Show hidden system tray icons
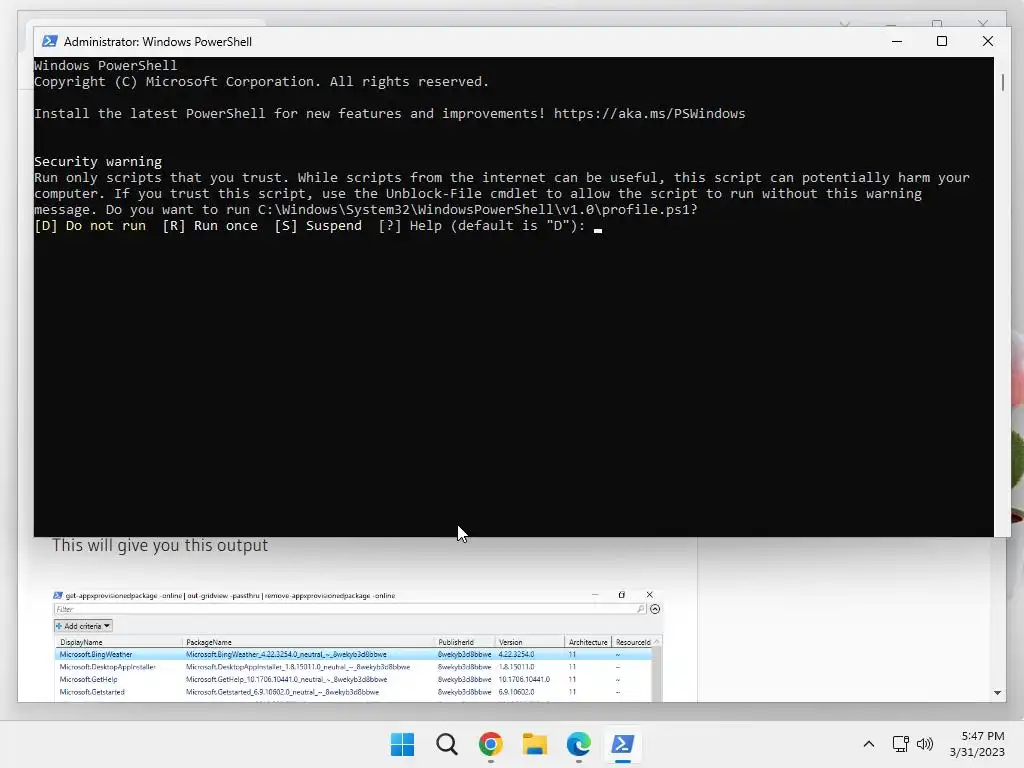 click(869, 744)
